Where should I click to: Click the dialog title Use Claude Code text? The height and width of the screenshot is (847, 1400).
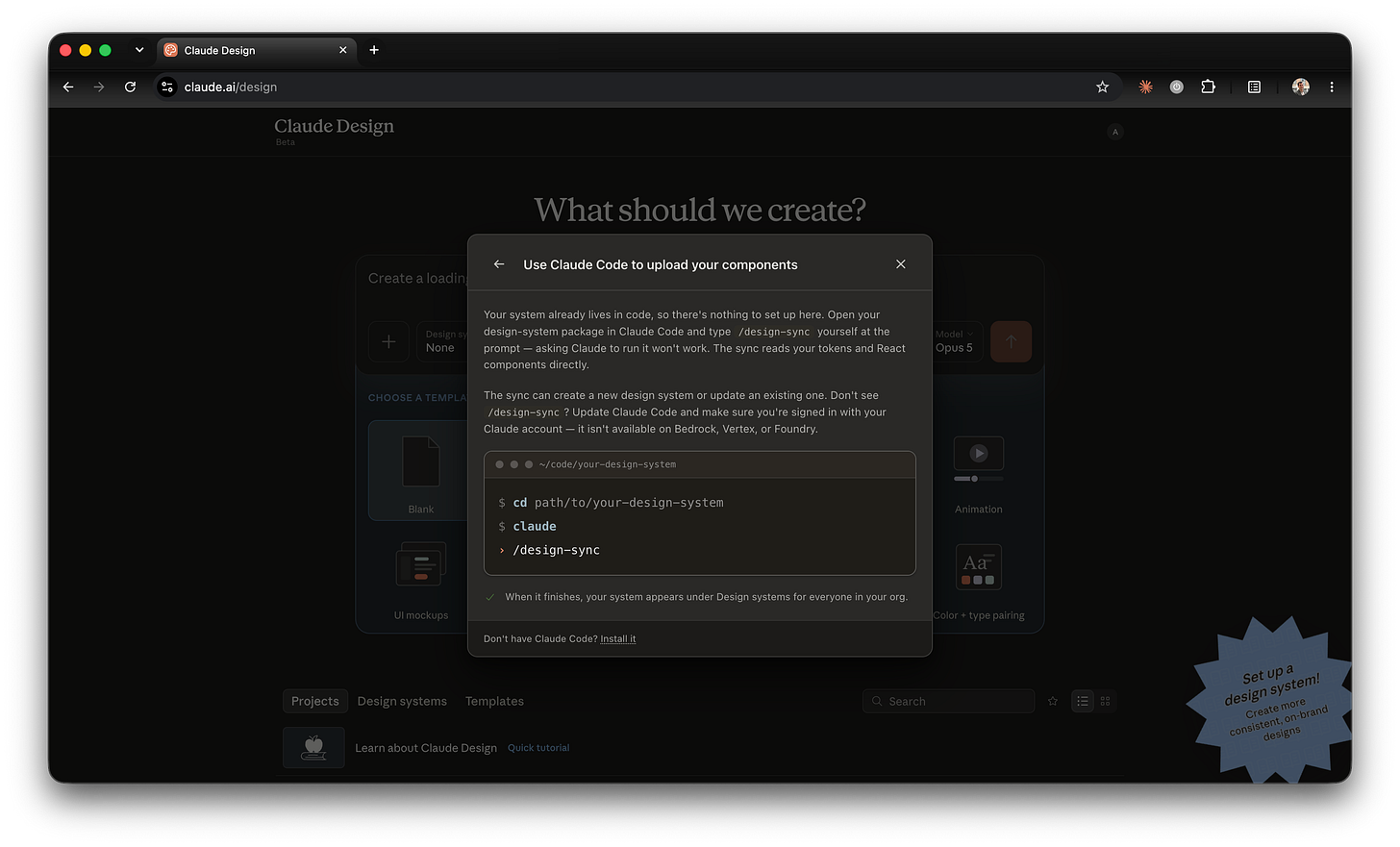tap(661, 264)
